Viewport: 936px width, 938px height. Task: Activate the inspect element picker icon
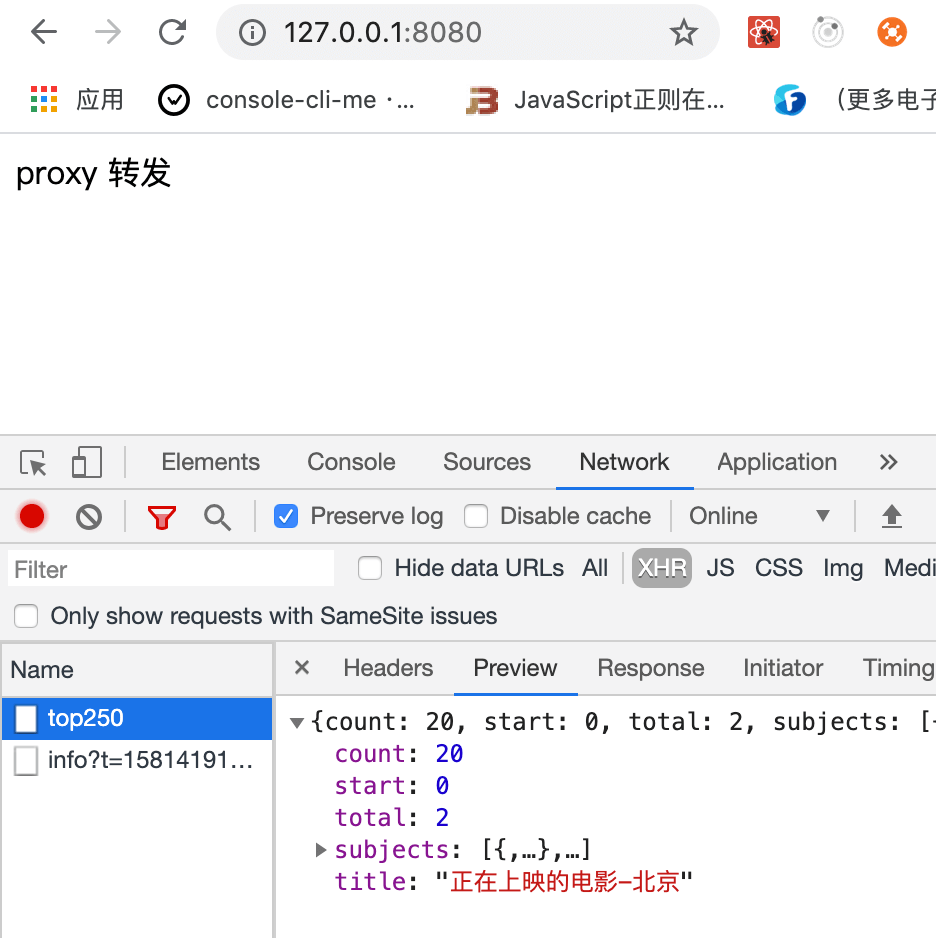click(34, 463)
